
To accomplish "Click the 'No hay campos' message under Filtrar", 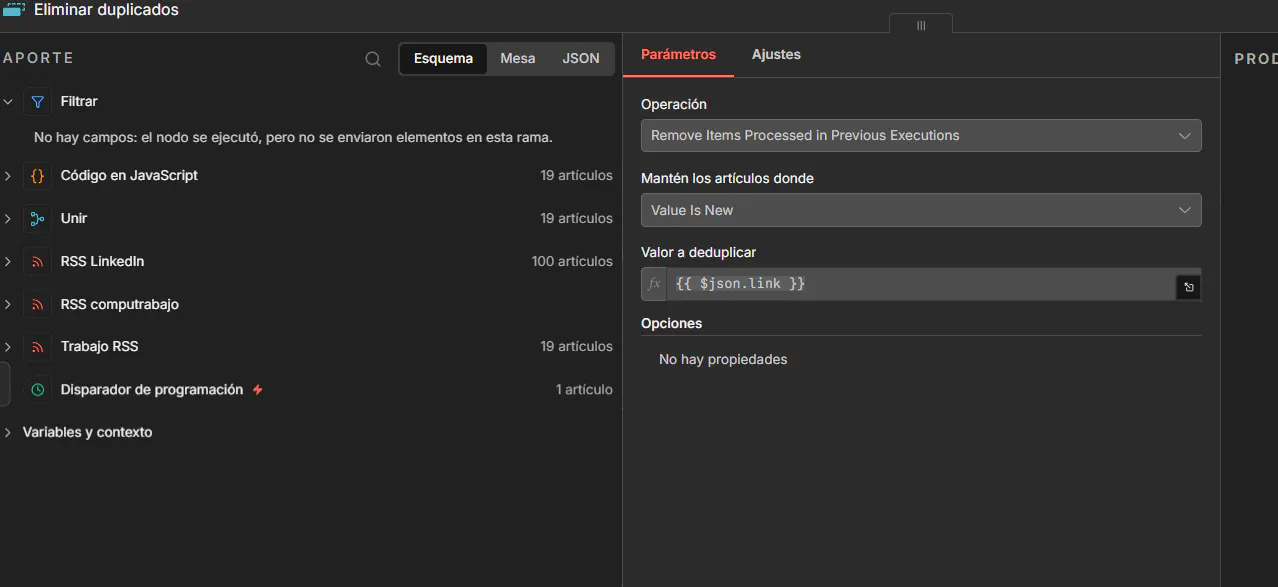I will [x=293, y=138].
